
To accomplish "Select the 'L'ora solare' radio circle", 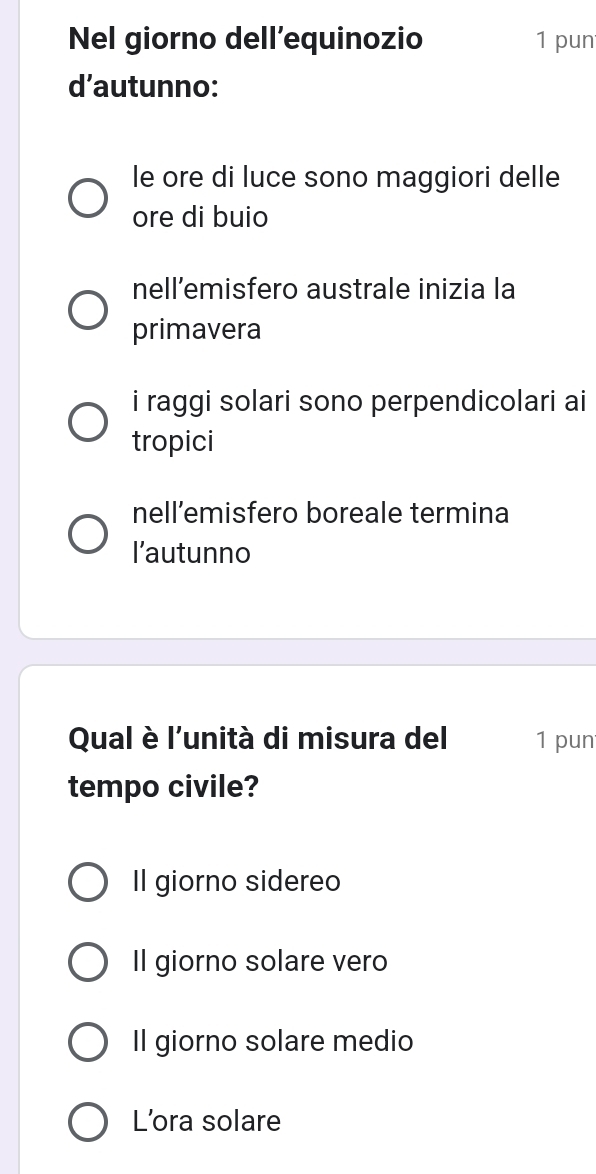I will (x=88, y=1122).
